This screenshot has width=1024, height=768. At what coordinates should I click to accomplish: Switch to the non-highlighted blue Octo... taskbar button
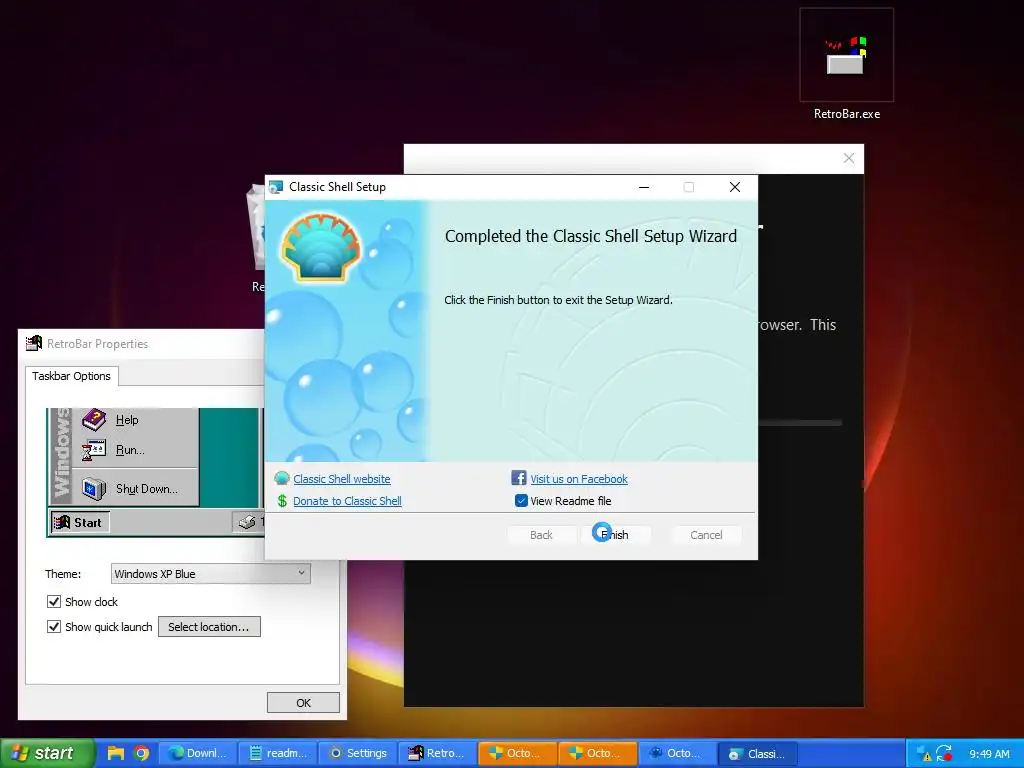click(678, 754)
